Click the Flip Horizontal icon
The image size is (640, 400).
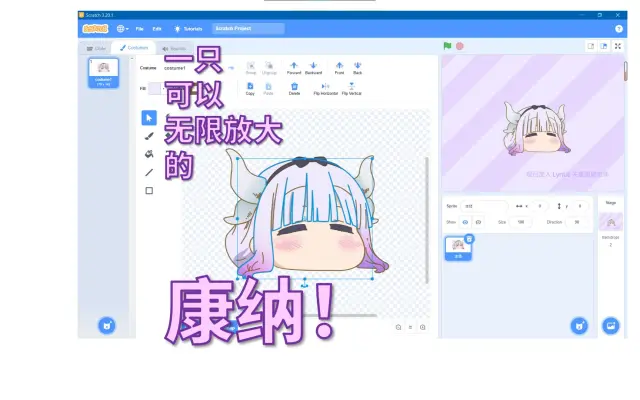click(x=325, y=87)
